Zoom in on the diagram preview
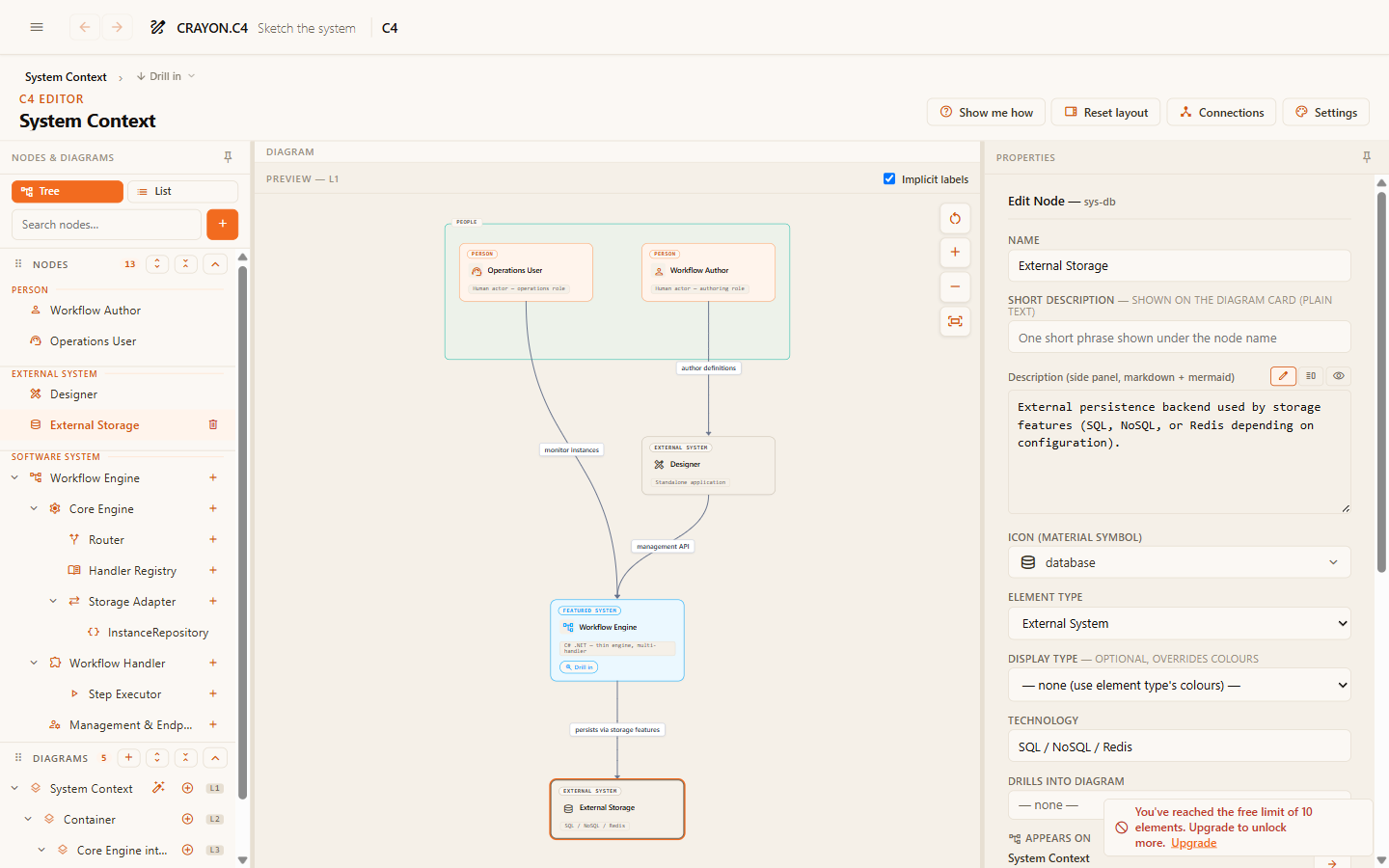Screen dimensions: 1389x868 [x=955, y=253]
